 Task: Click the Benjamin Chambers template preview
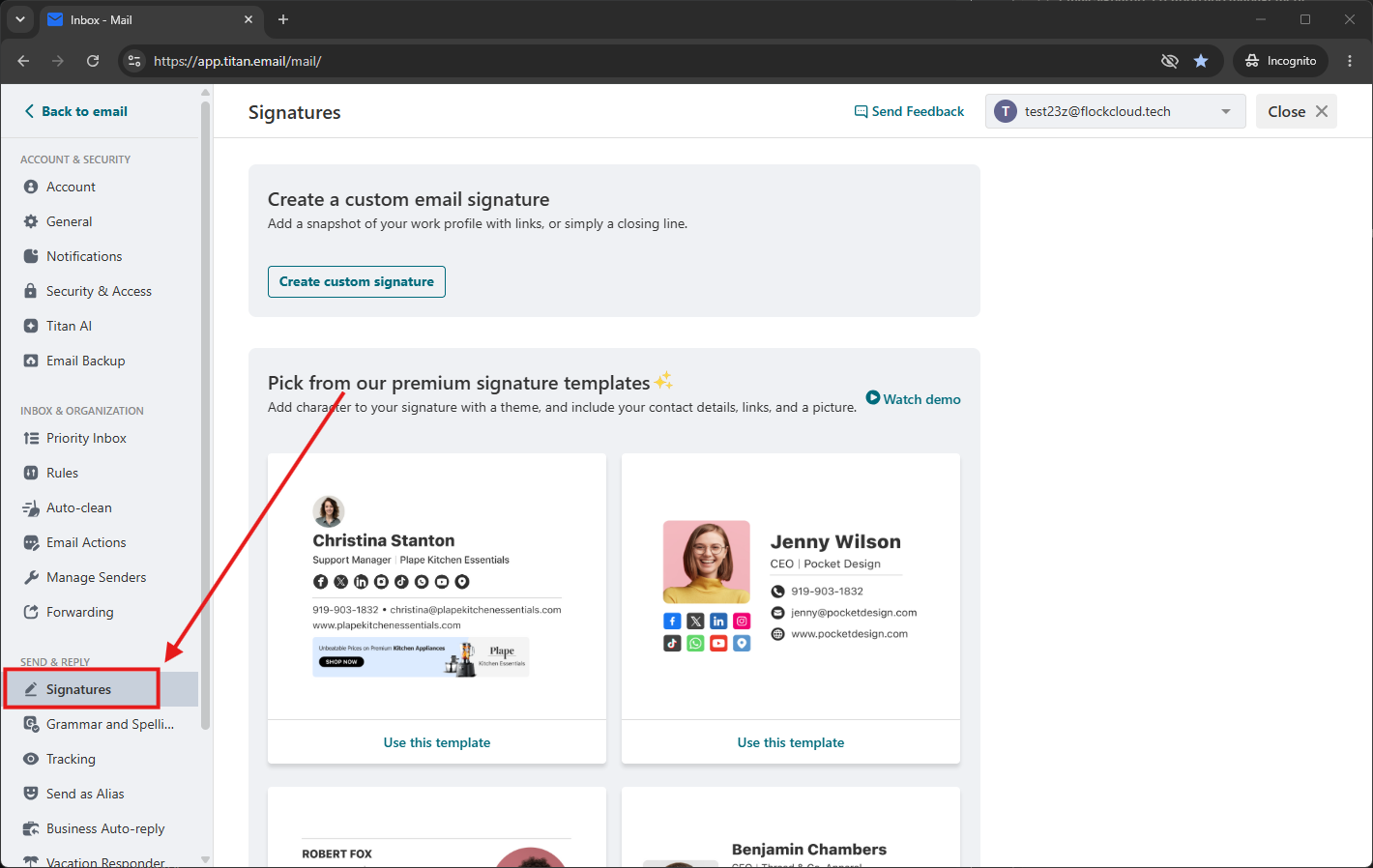(x=791, y=827)
